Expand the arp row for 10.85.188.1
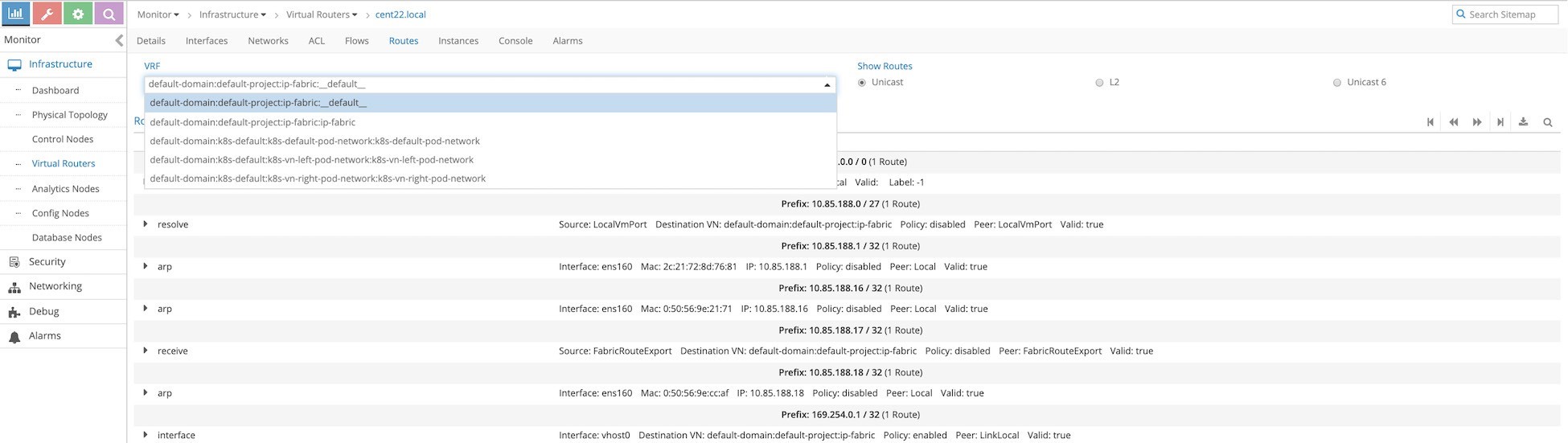The image size is (1568, 443). click(x=146, y=266)
